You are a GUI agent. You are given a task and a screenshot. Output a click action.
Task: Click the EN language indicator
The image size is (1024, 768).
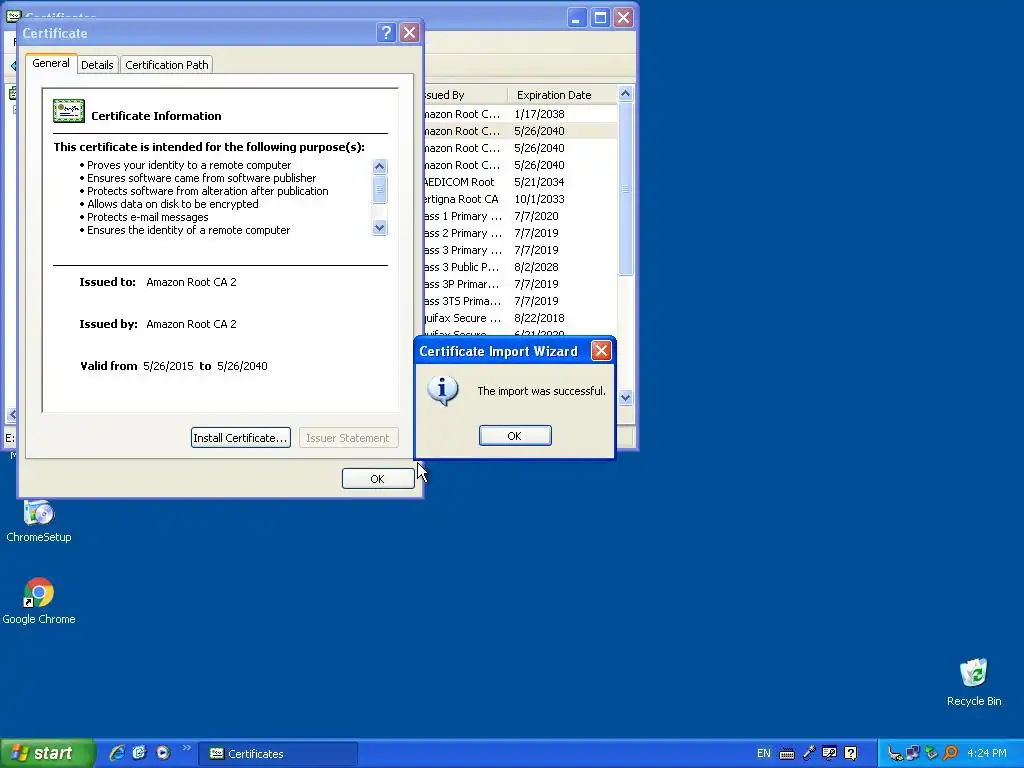tap(763, 754)
